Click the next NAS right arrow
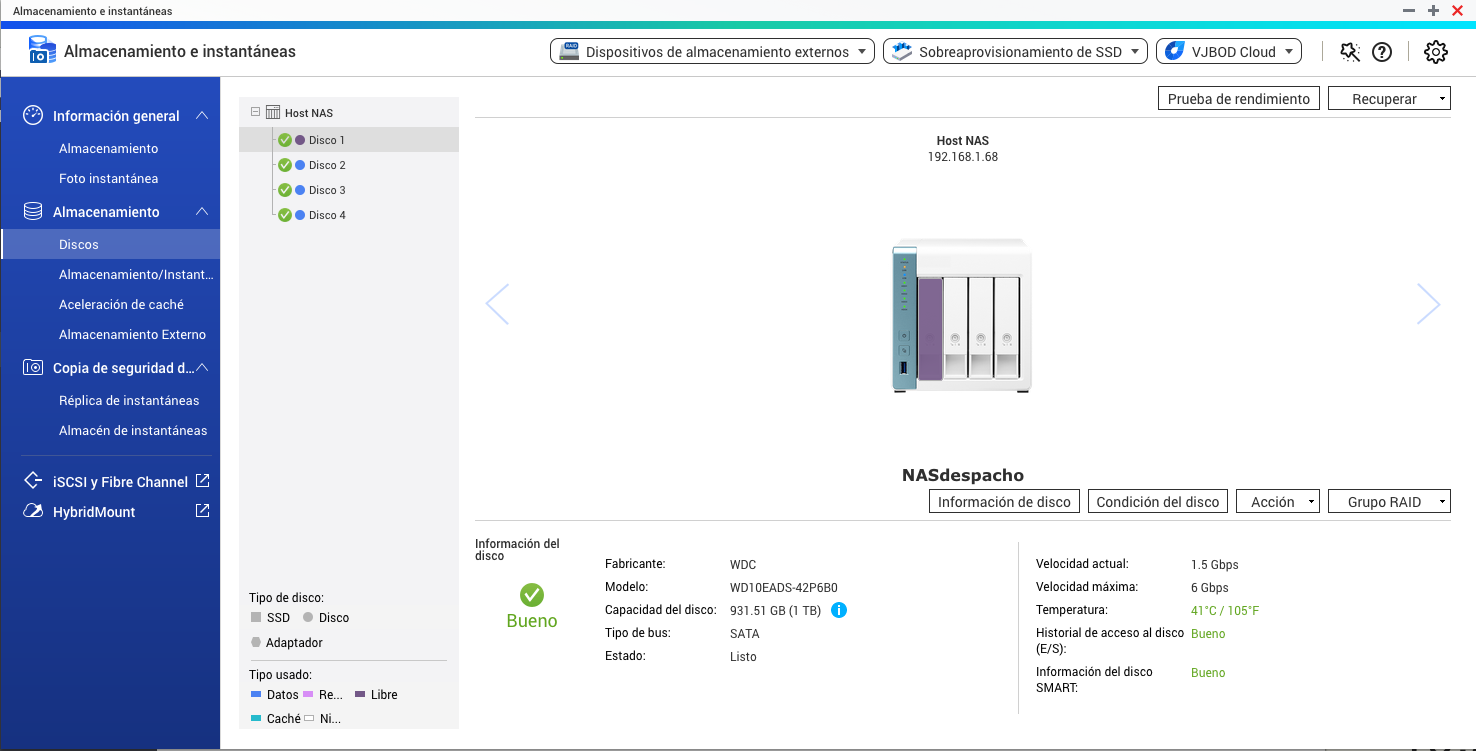The height and width of the screenshot is (751, 1476). pos(1428,304)
